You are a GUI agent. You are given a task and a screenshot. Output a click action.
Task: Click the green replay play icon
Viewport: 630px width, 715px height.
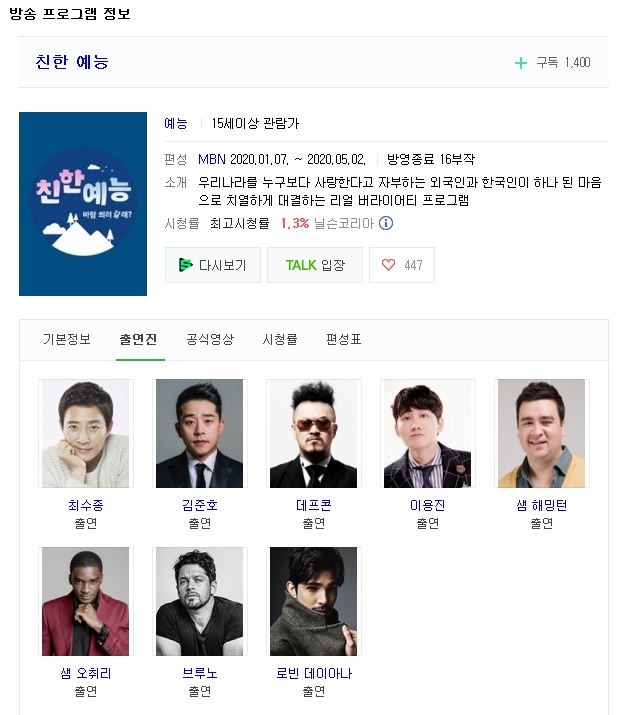[186, 264]
